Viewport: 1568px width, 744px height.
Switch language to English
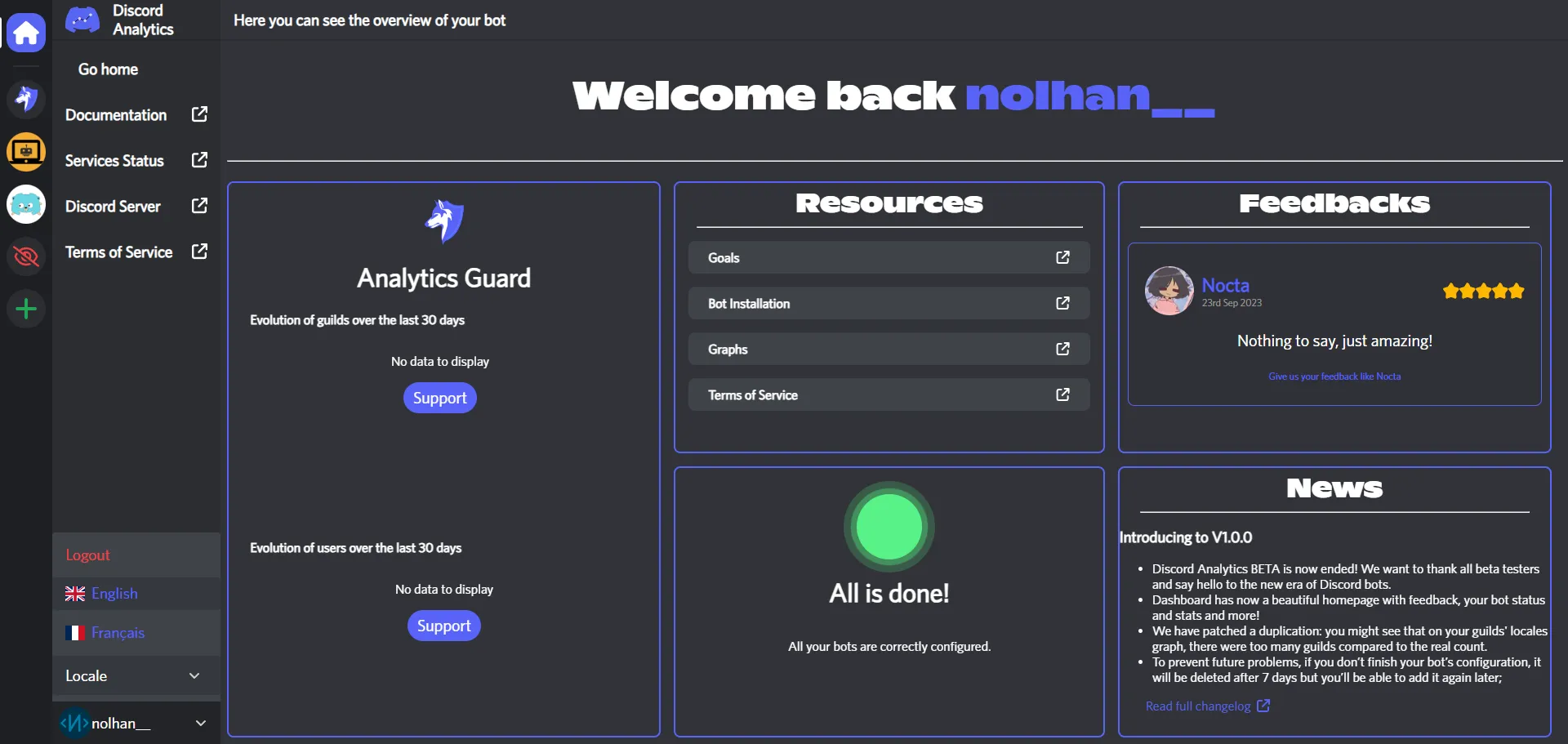(114, 594)
